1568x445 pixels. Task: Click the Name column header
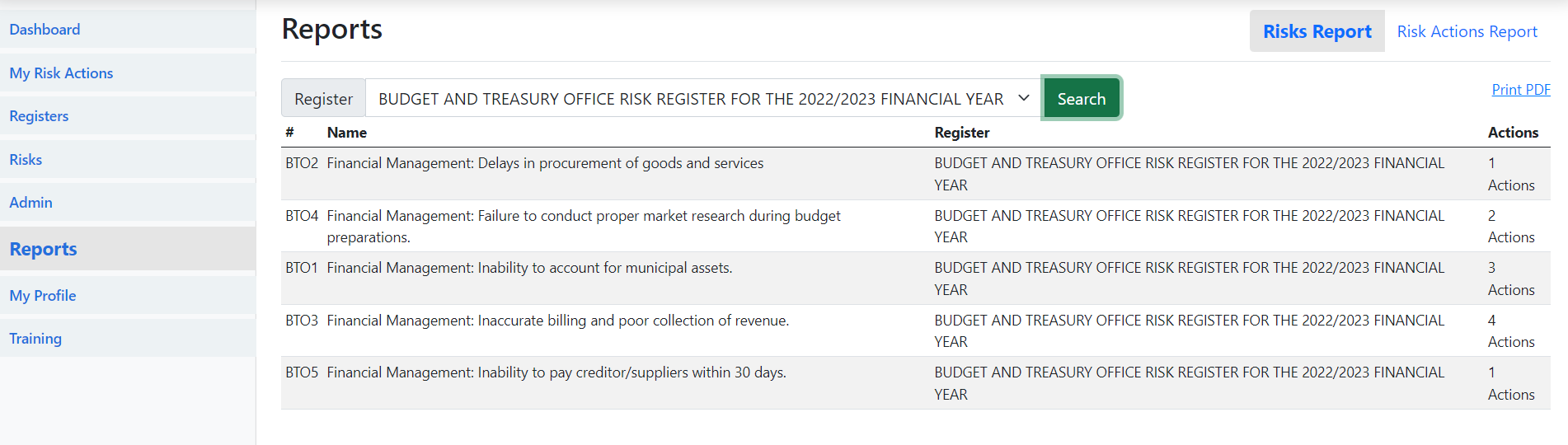tap(346, 133)
